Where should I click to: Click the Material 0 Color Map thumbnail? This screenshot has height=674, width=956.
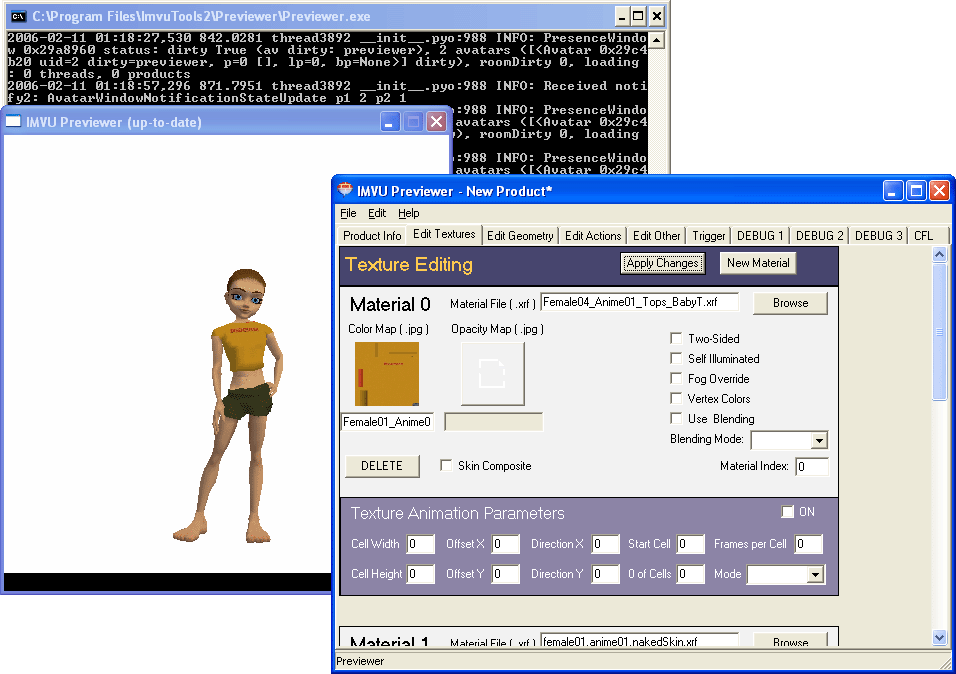pos(387,374)
